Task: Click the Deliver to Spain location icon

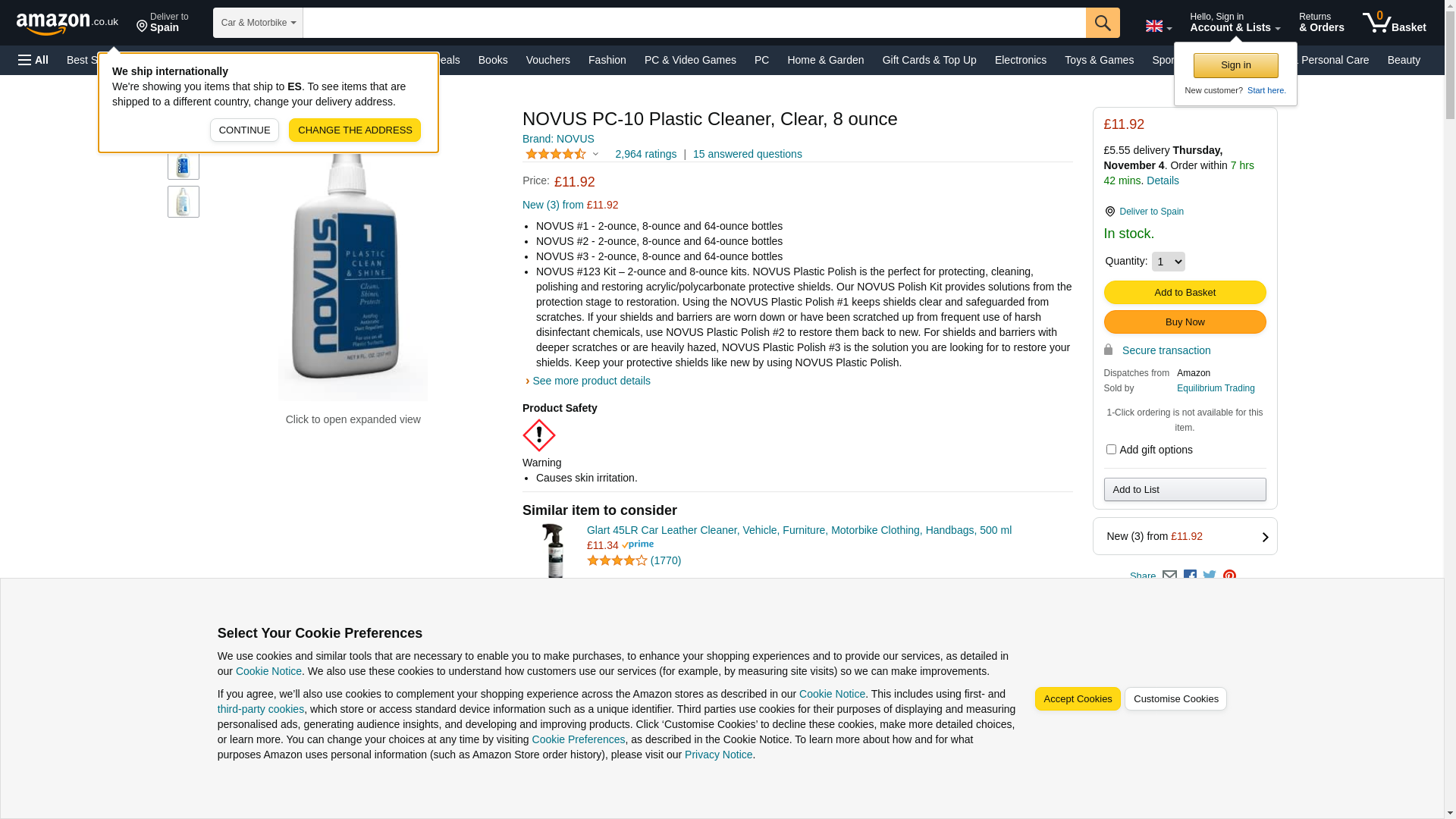Action: [x=1109, y=212]
